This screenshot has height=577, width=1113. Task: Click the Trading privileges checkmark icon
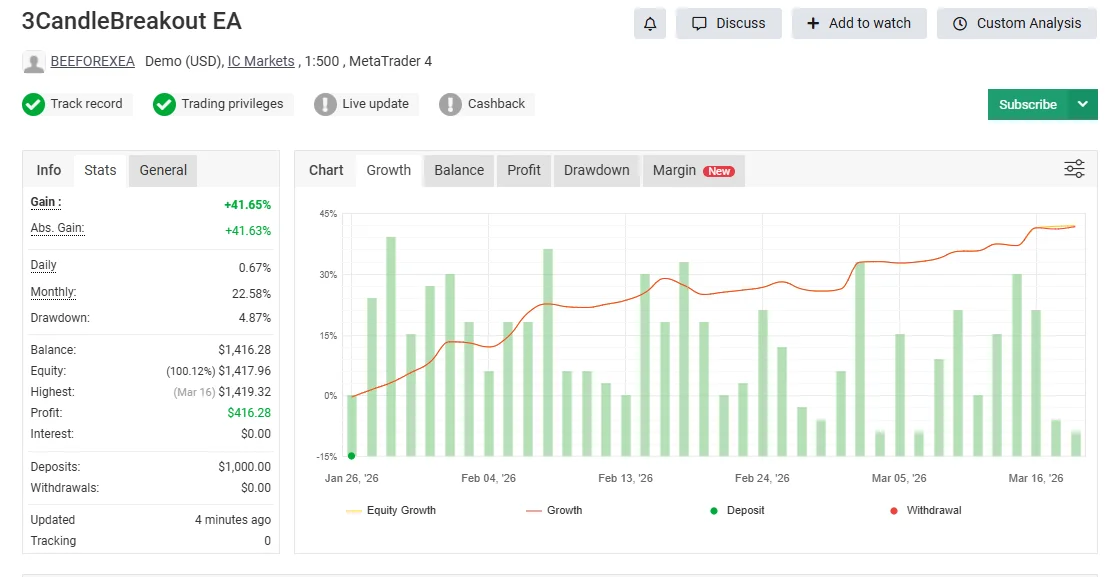pos(165,104)
